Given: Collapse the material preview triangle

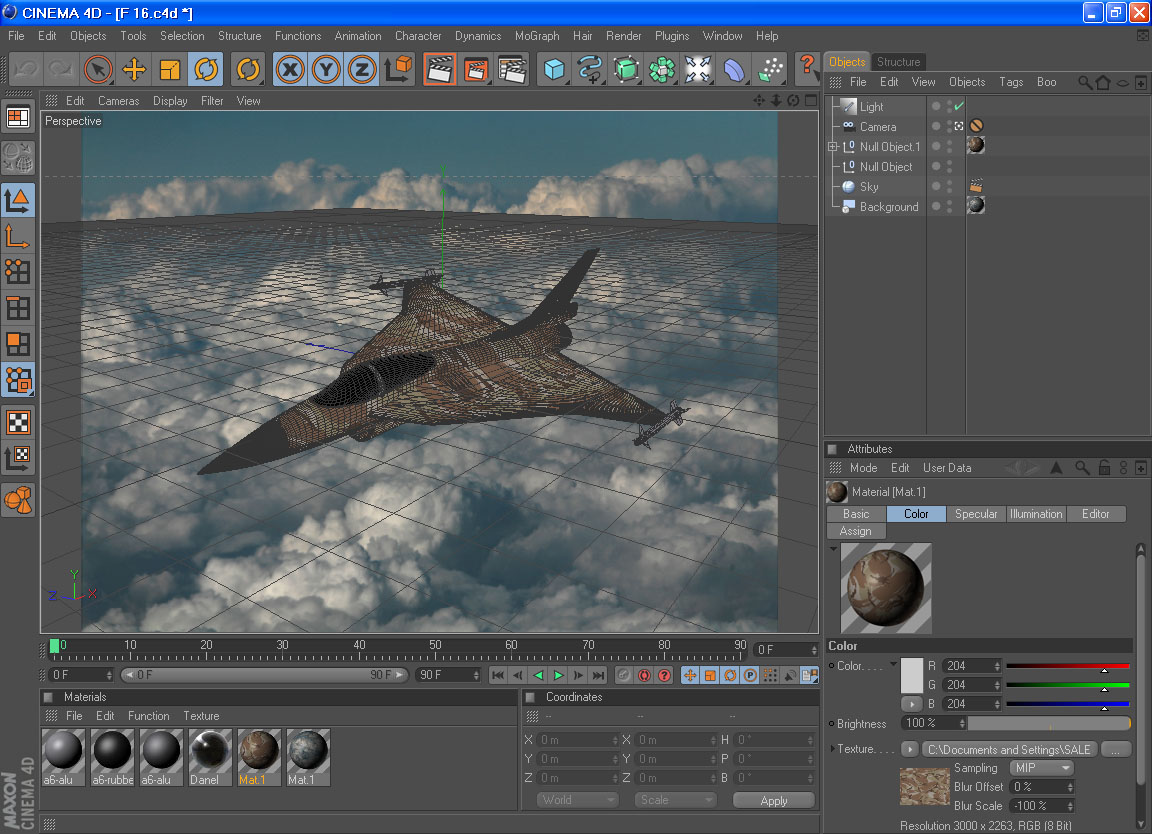Looking at the screenshot, I should point(833,548).
